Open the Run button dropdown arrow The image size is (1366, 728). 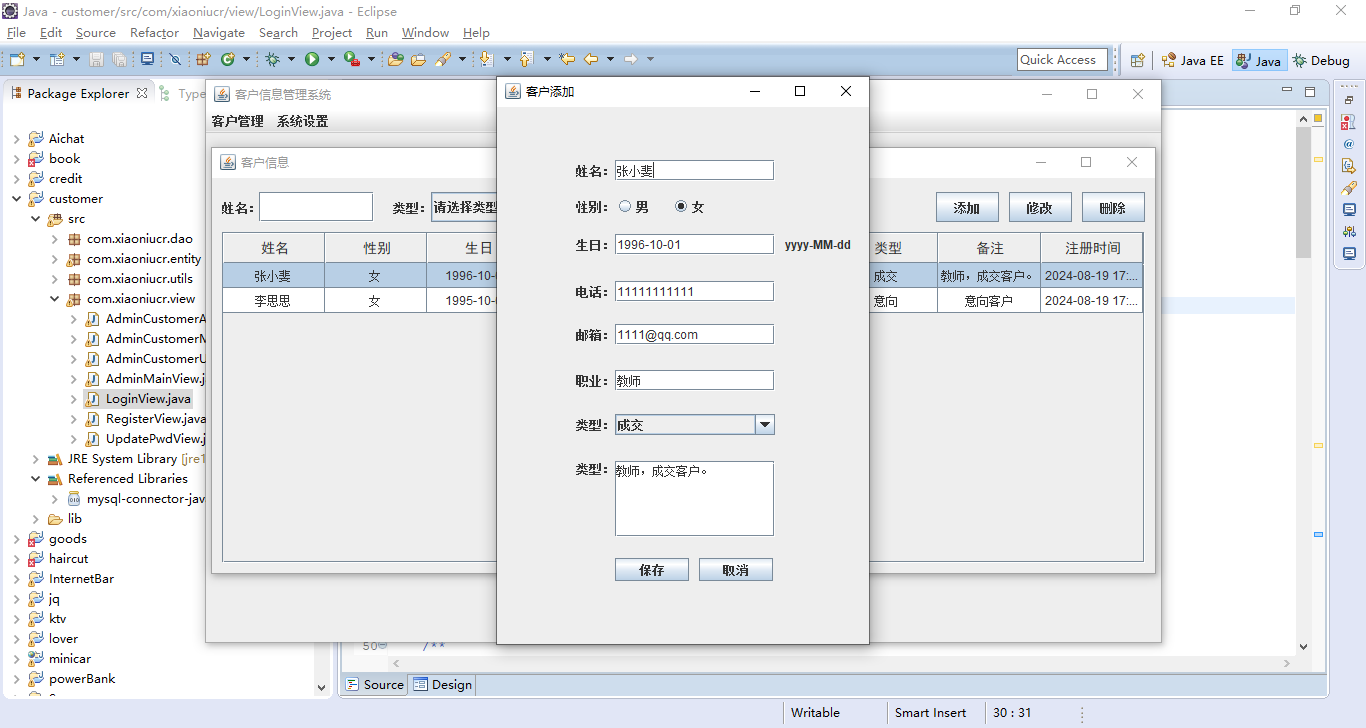[x=330, y=60]
